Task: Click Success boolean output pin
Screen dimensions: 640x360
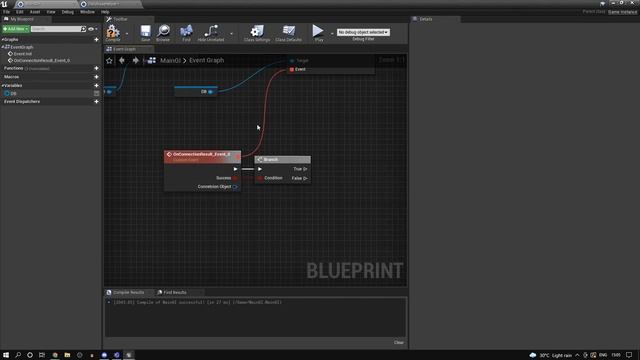Action: [235, 178]
